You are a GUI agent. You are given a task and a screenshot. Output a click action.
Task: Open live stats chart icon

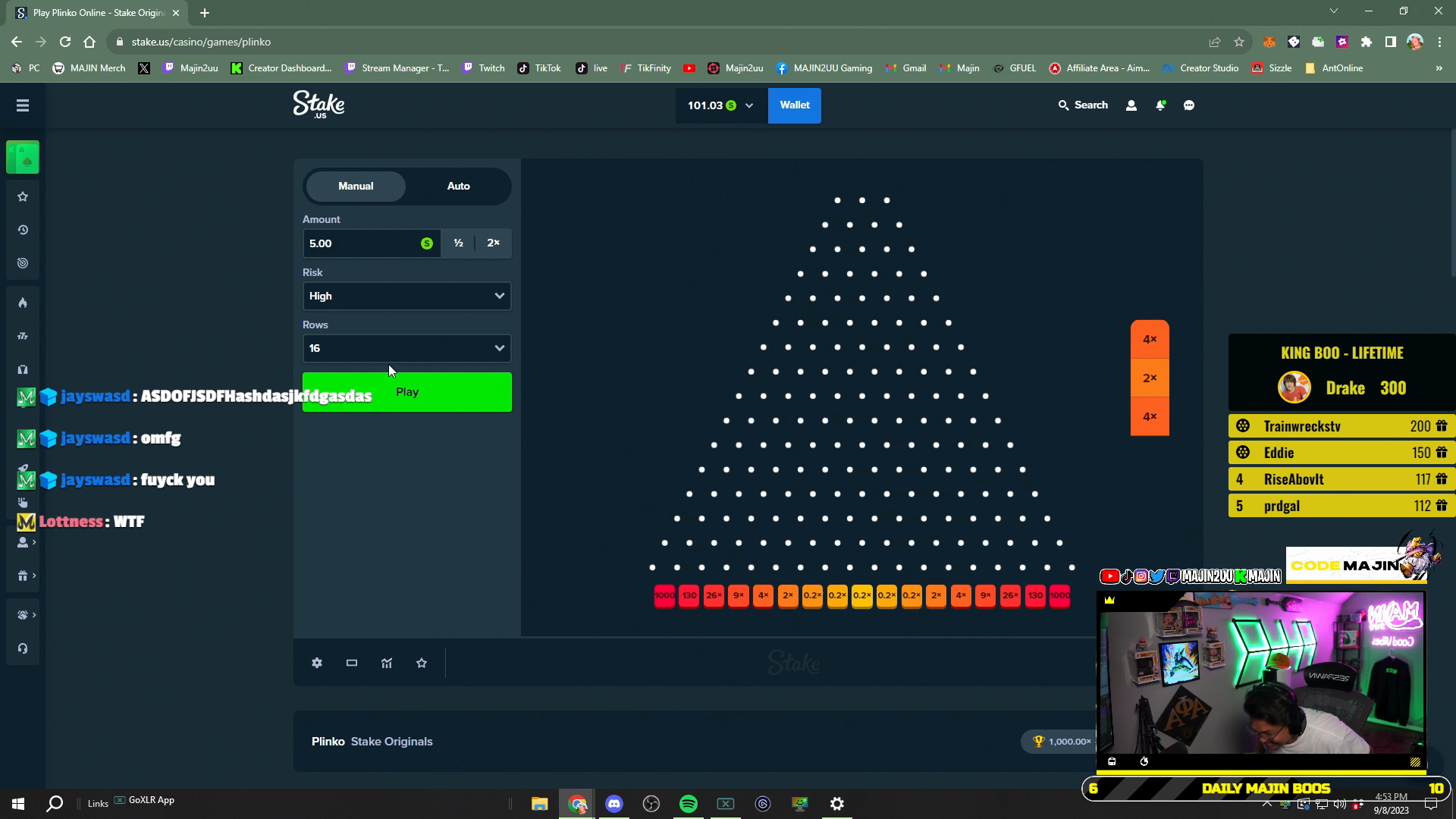pyautogui.click(x=387, y=664)
